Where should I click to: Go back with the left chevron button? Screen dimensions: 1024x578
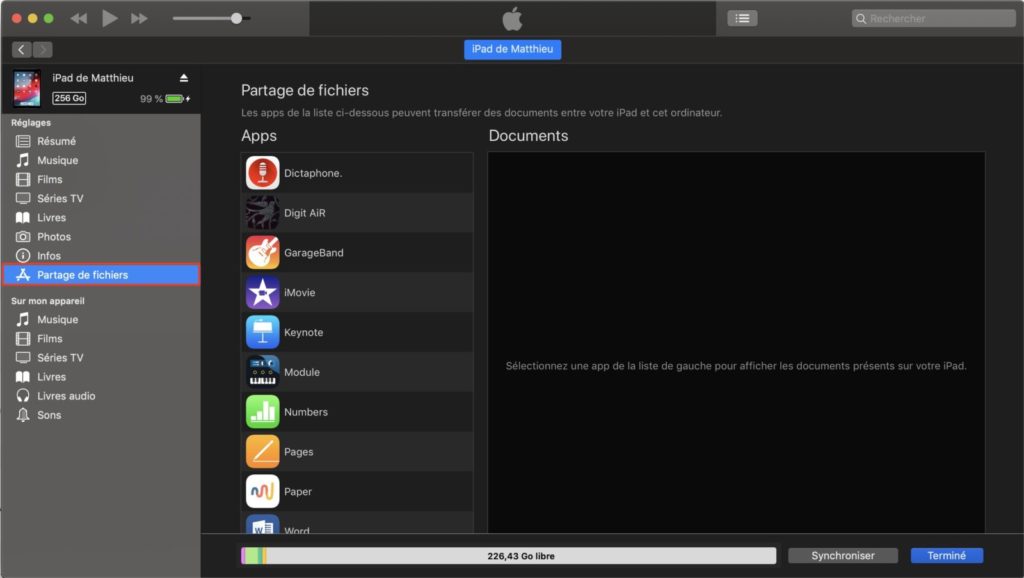click(x=22, y=50)
